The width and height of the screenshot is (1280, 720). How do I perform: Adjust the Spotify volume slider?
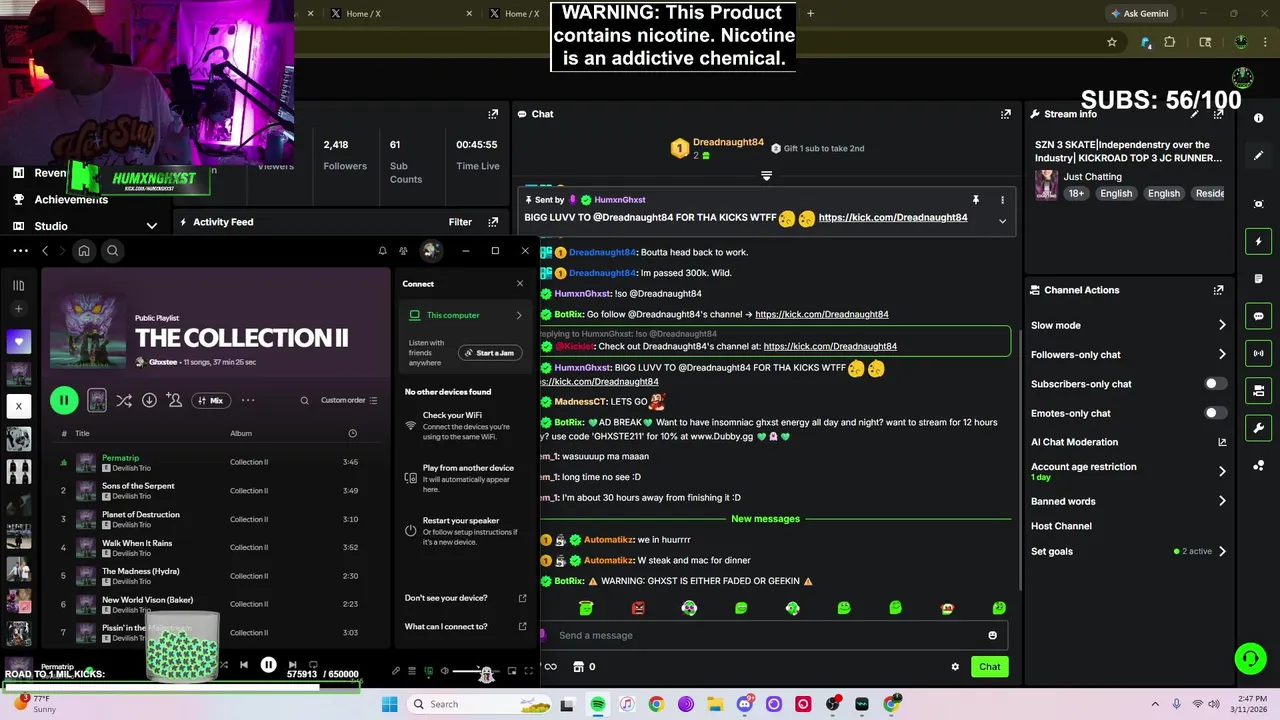(475, 671)
